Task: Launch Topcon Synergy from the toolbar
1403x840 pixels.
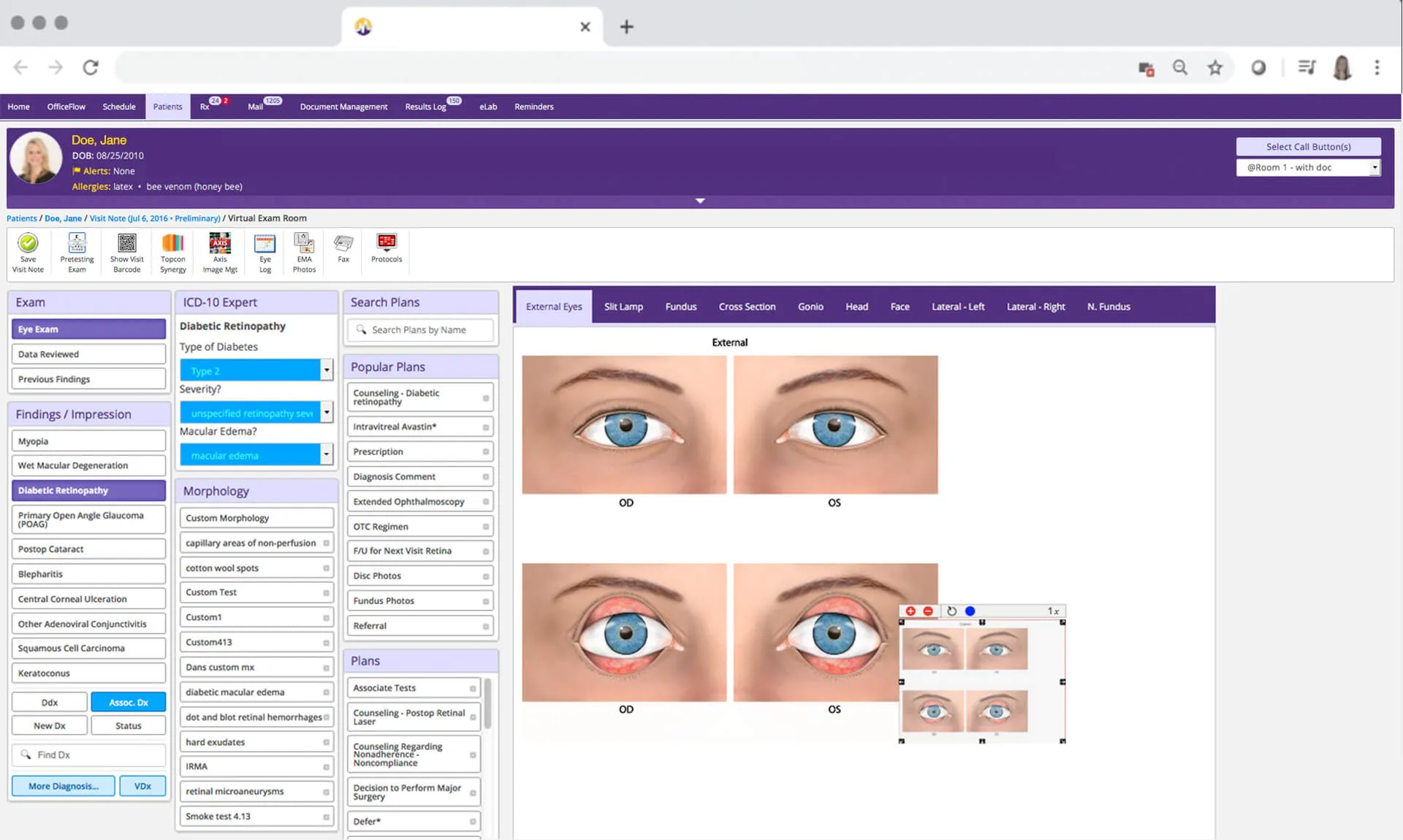Action: click(x=172, y=252)
